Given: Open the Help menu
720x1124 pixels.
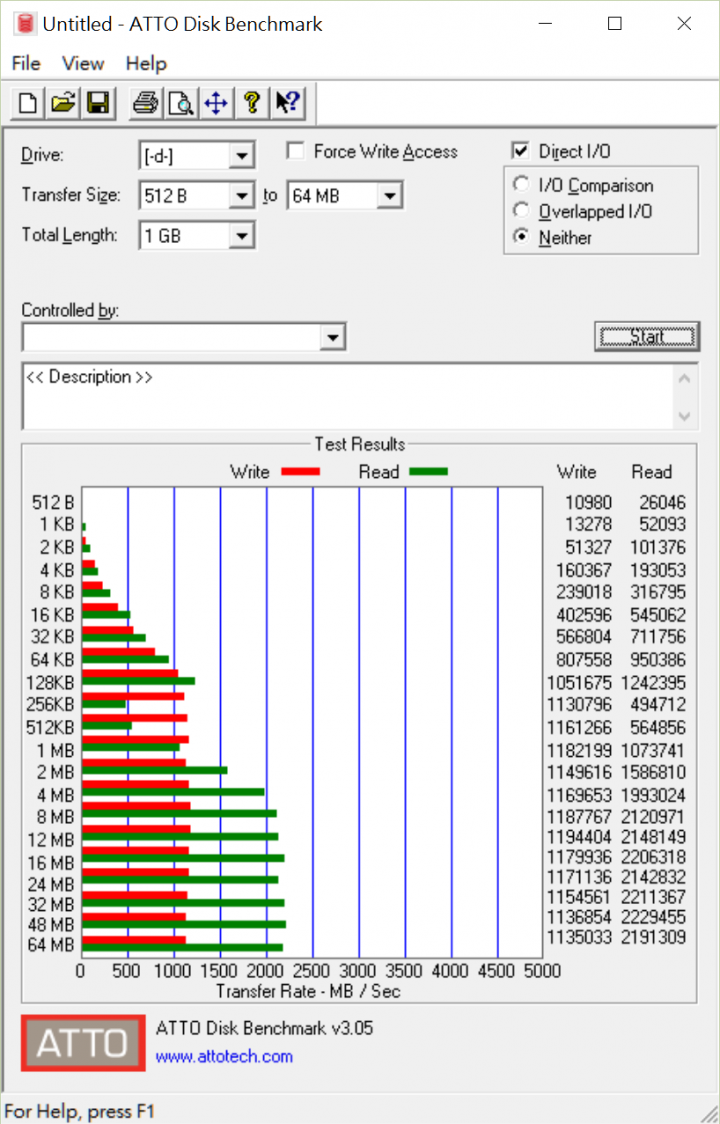Looking at the screenshot, I should click(x=146, y=63).
